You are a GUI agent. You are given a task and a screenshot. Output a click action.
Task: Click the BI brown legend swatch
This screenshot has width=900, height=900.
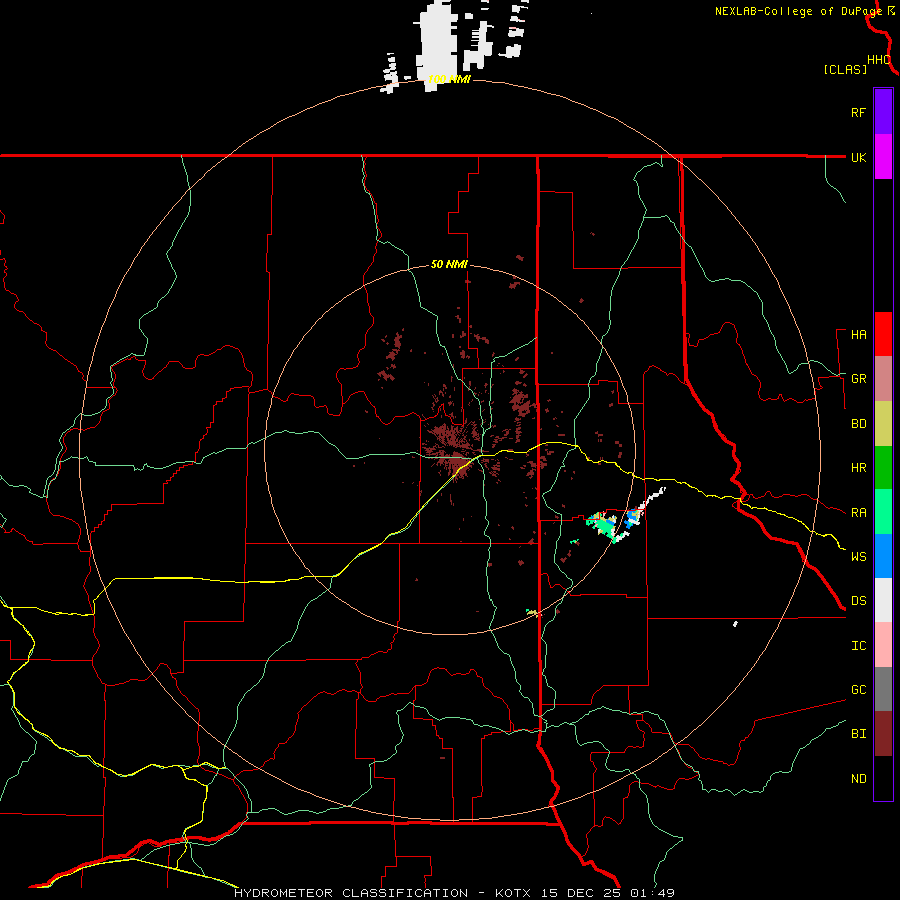(883, 734)
